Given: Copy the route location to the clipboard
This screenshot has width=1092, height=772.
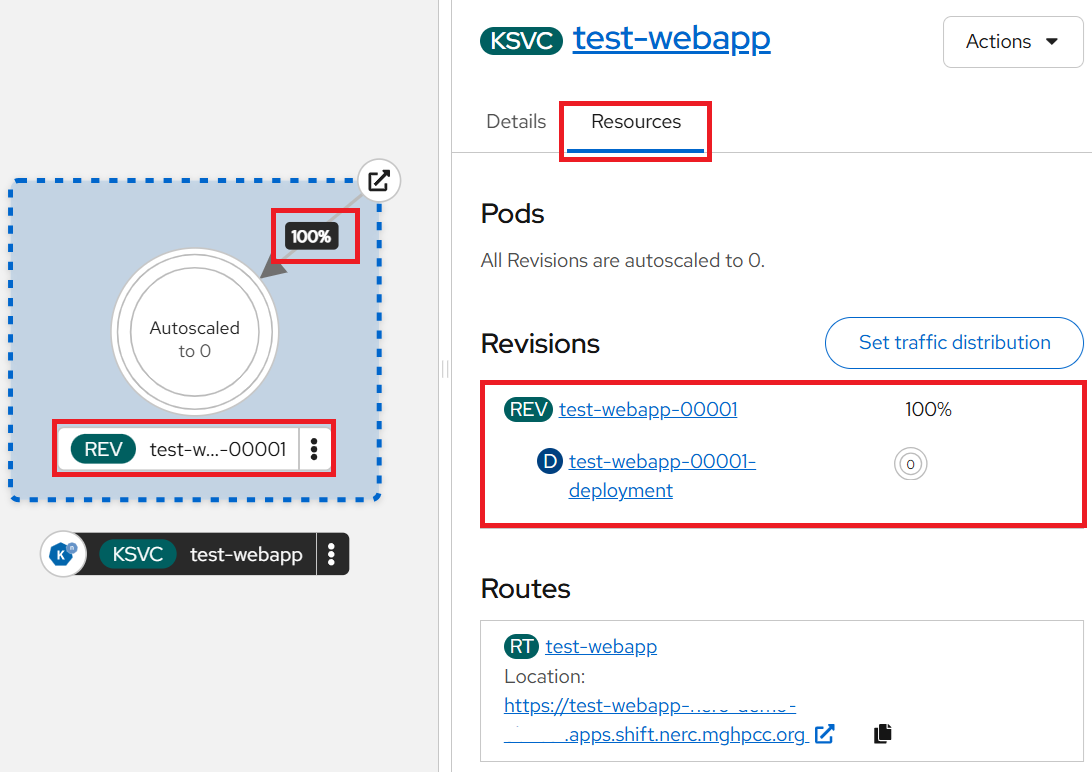Looking at the screenshot, I should [882, 734].
